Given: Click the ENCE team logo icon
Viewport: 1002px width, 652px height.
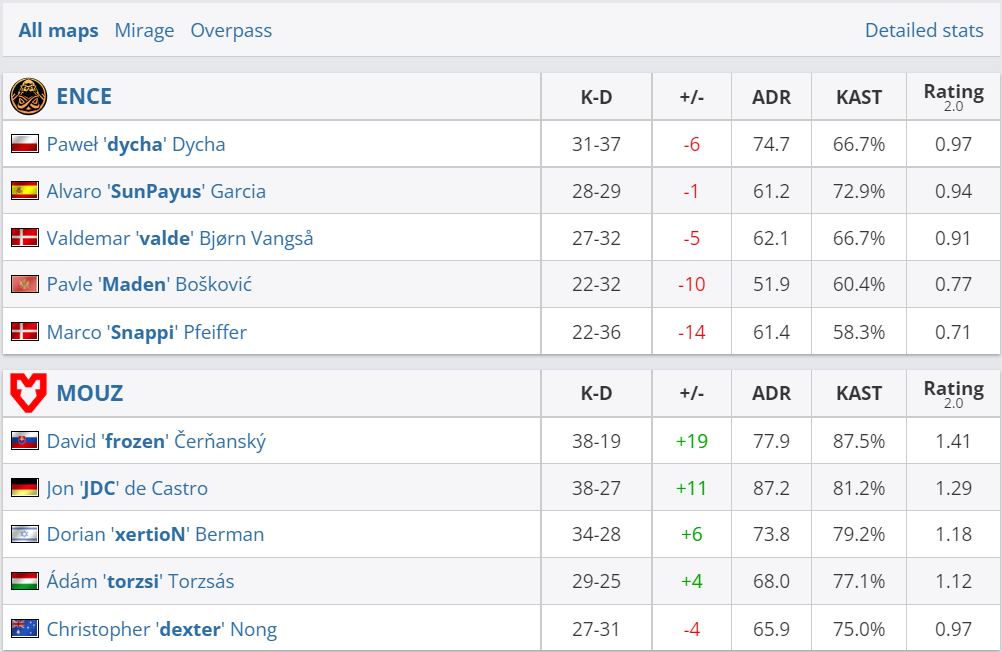Looking at the screenshot, I should (x=28, y=97).
